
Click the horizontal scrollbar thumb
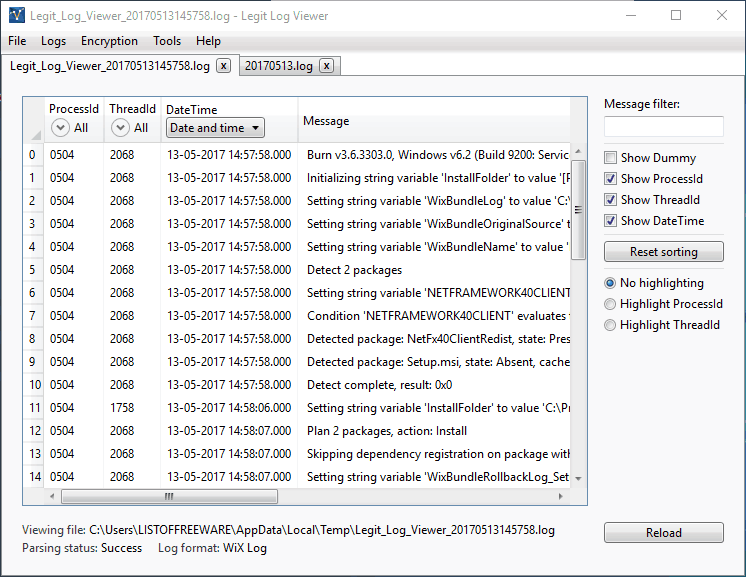click(x=169, y=496)
